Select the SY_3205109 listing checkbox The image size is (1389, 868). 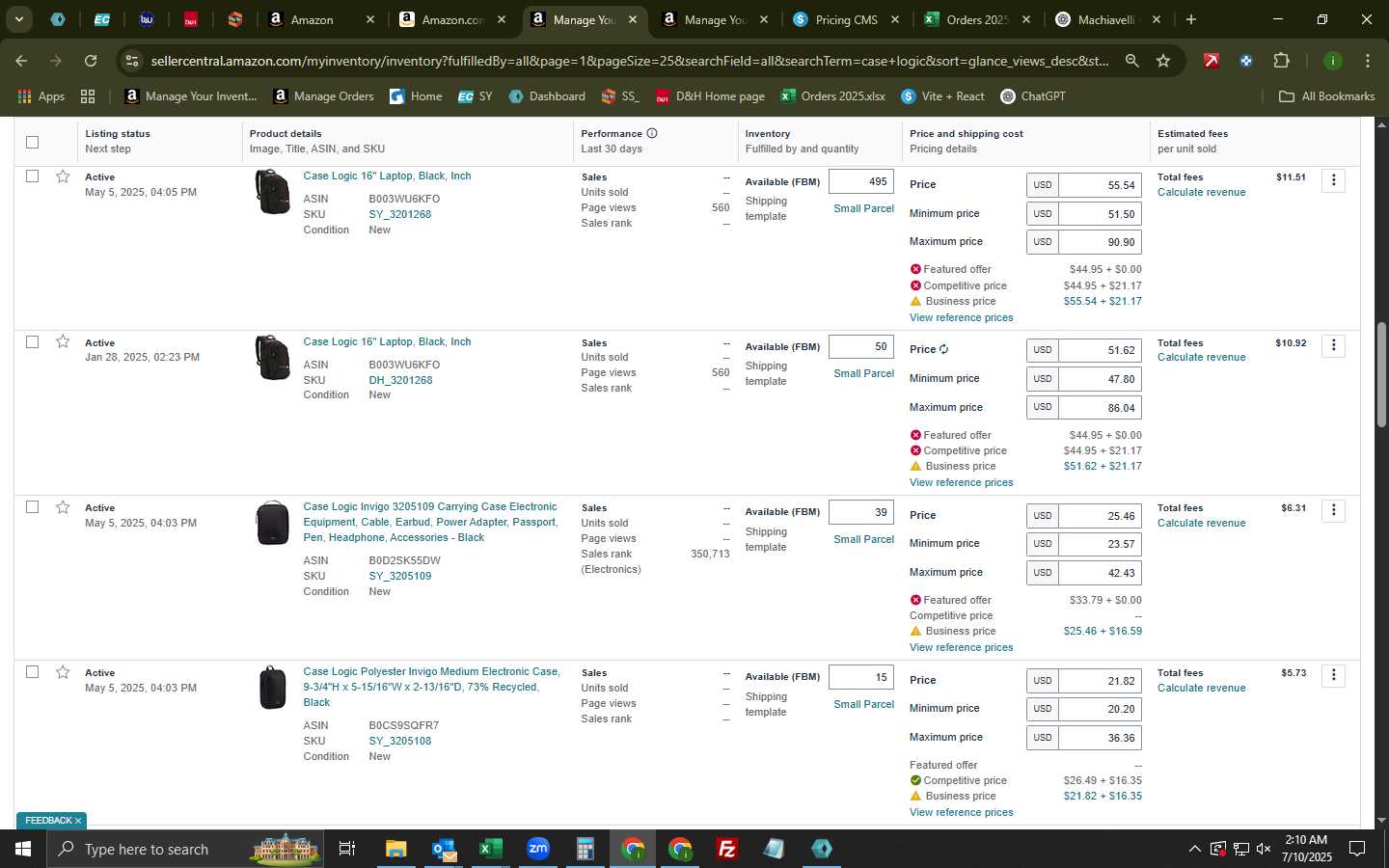pyautogui.click(x=32, y=507)
